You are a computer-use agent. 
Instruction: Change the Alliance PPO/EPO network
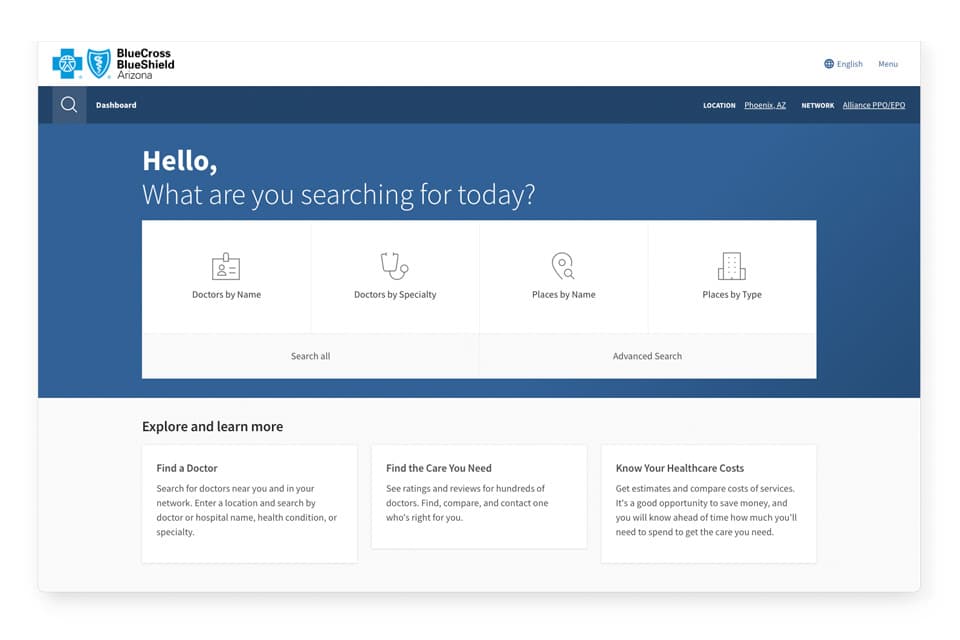point(873,105)
